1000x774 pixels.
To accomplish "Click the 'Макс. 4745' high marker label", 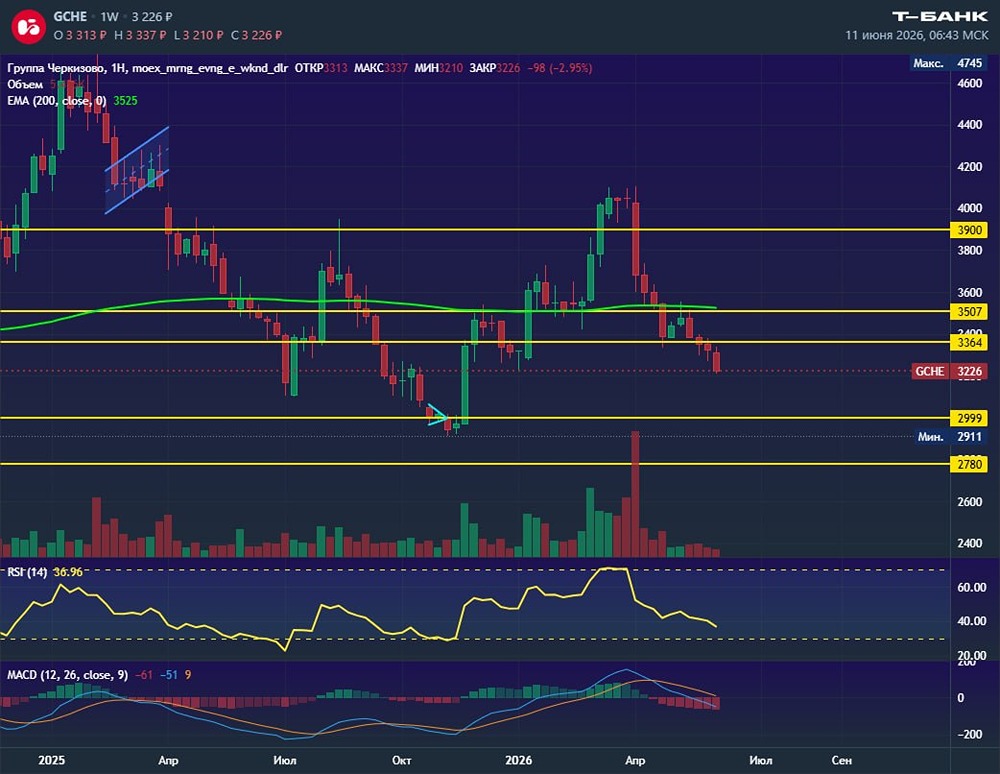I will click(949, 63).
